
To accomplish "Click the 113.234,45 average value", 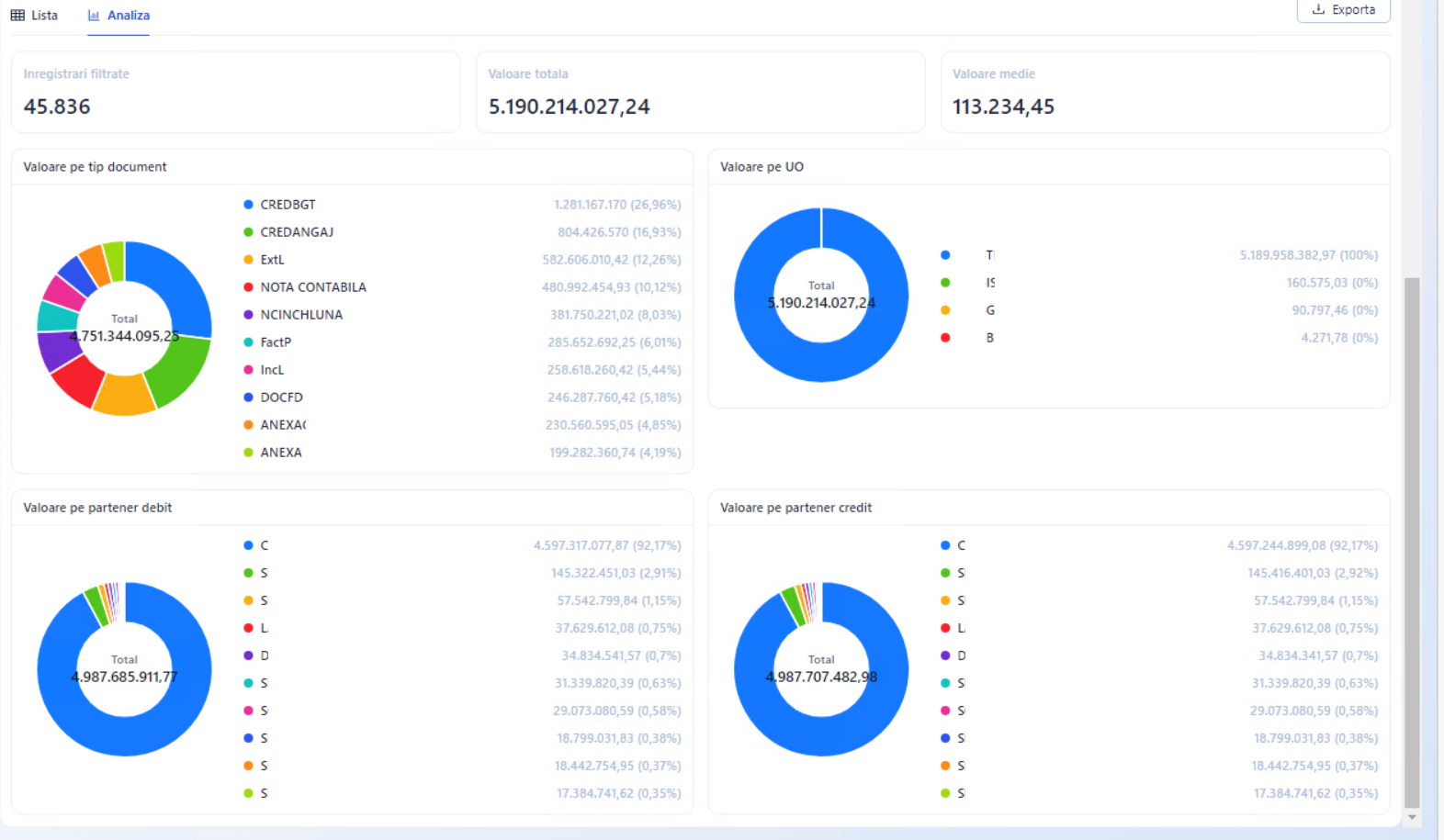I will pyautogui.click(x=1003, y=106).
